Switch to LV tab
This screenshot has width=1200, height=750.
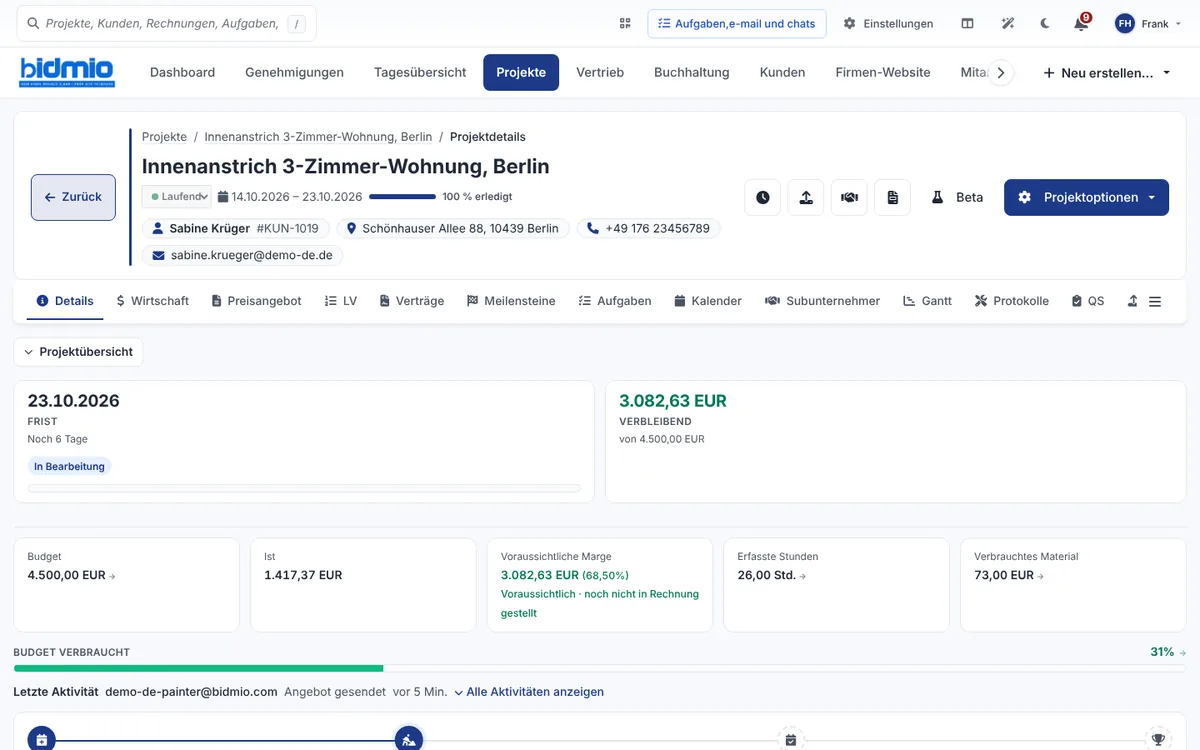[341, 301]
